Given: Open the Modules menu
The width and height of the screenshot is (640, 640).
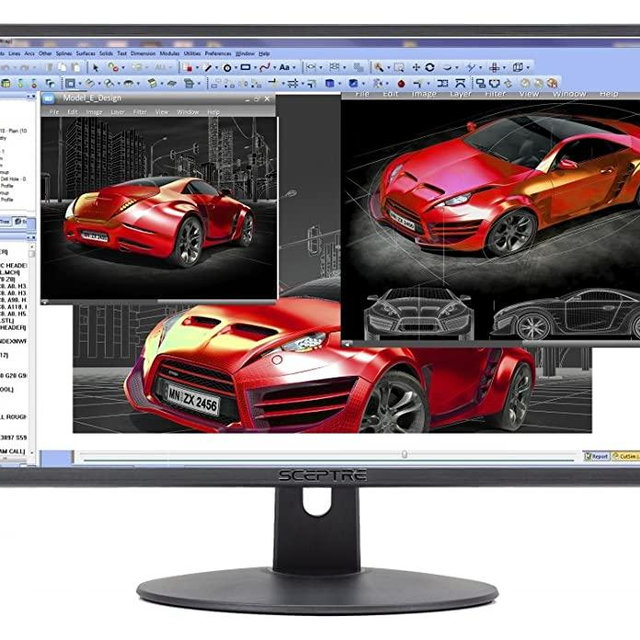Looking at the screenshot, I should 169,53.
